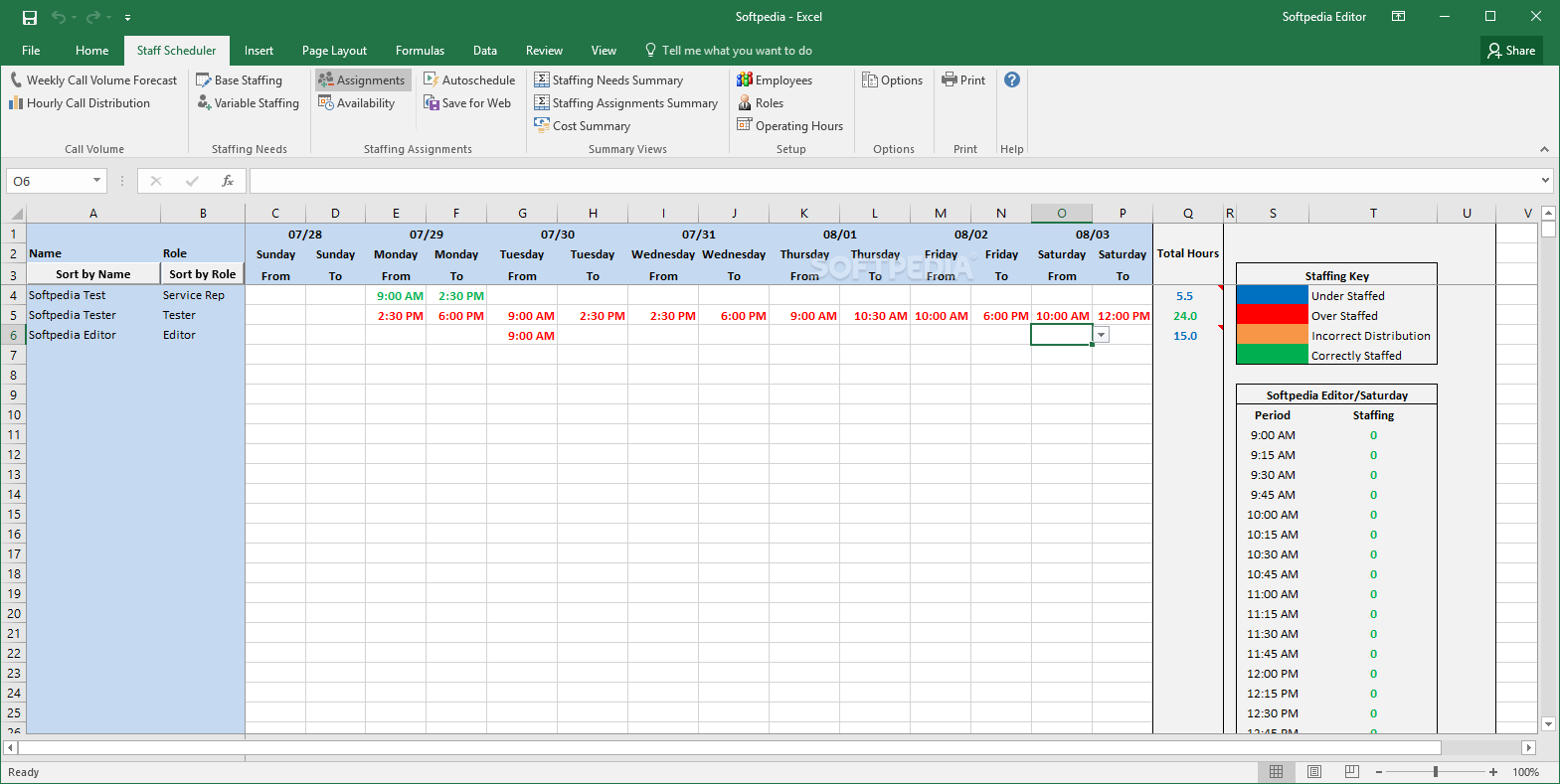This screenshot has height=784, width=1560.
Task: Open Hourly Call Distribution
Action: pos(80,103)
